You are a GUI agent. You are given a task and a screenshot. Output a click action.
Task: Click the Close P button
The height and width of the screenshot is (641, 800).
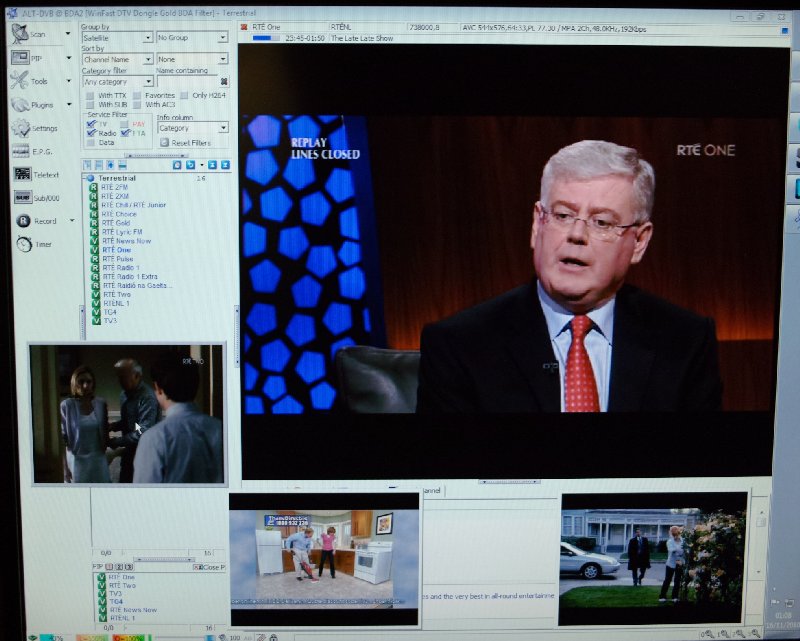[x=209, y=567]
